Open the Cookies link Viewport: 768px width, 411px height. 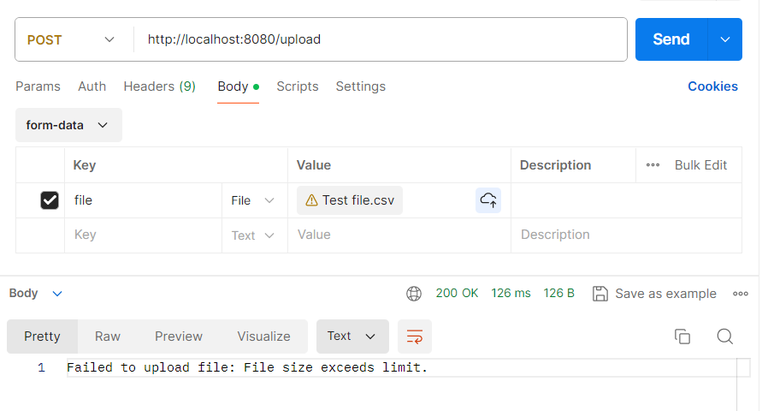click(712, 86)
